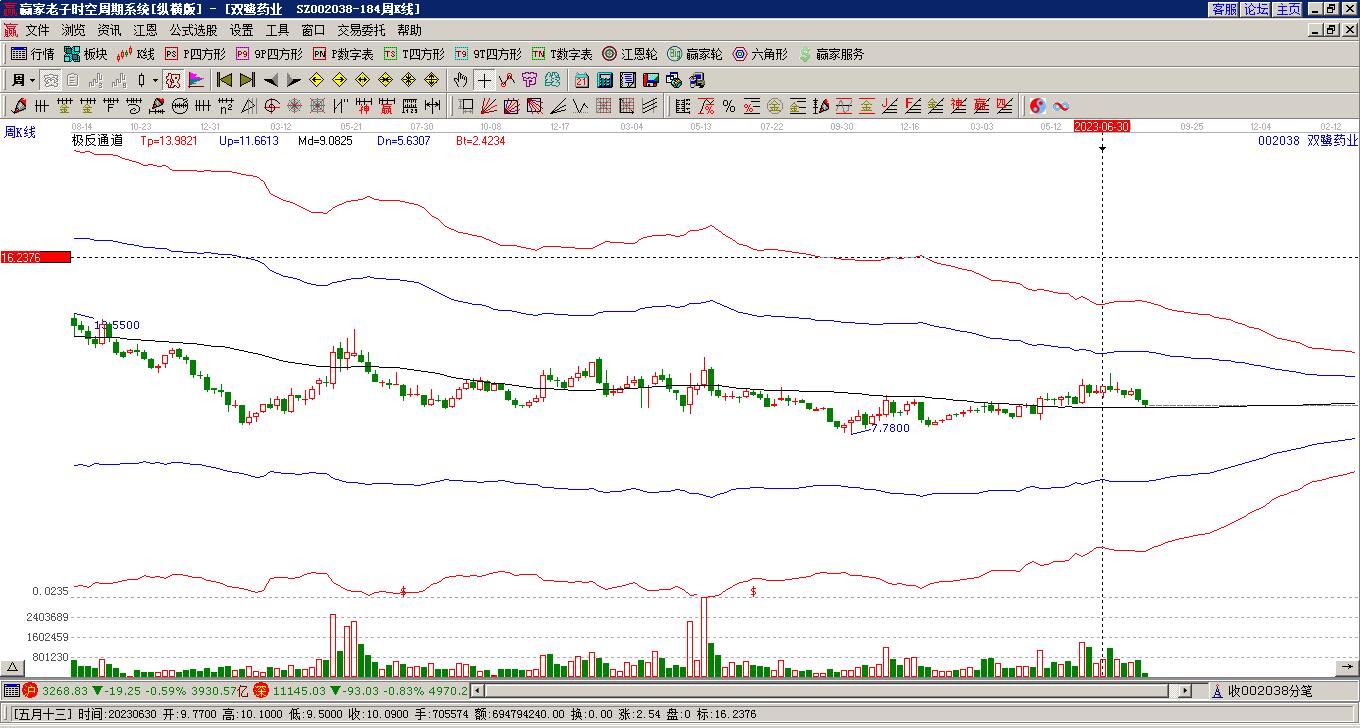Click the 002038 双鹭药业 stock title
Image resolution: width=1360 pixels, height=728 pixels.
pyautogui.click(x=1308, y=141)
